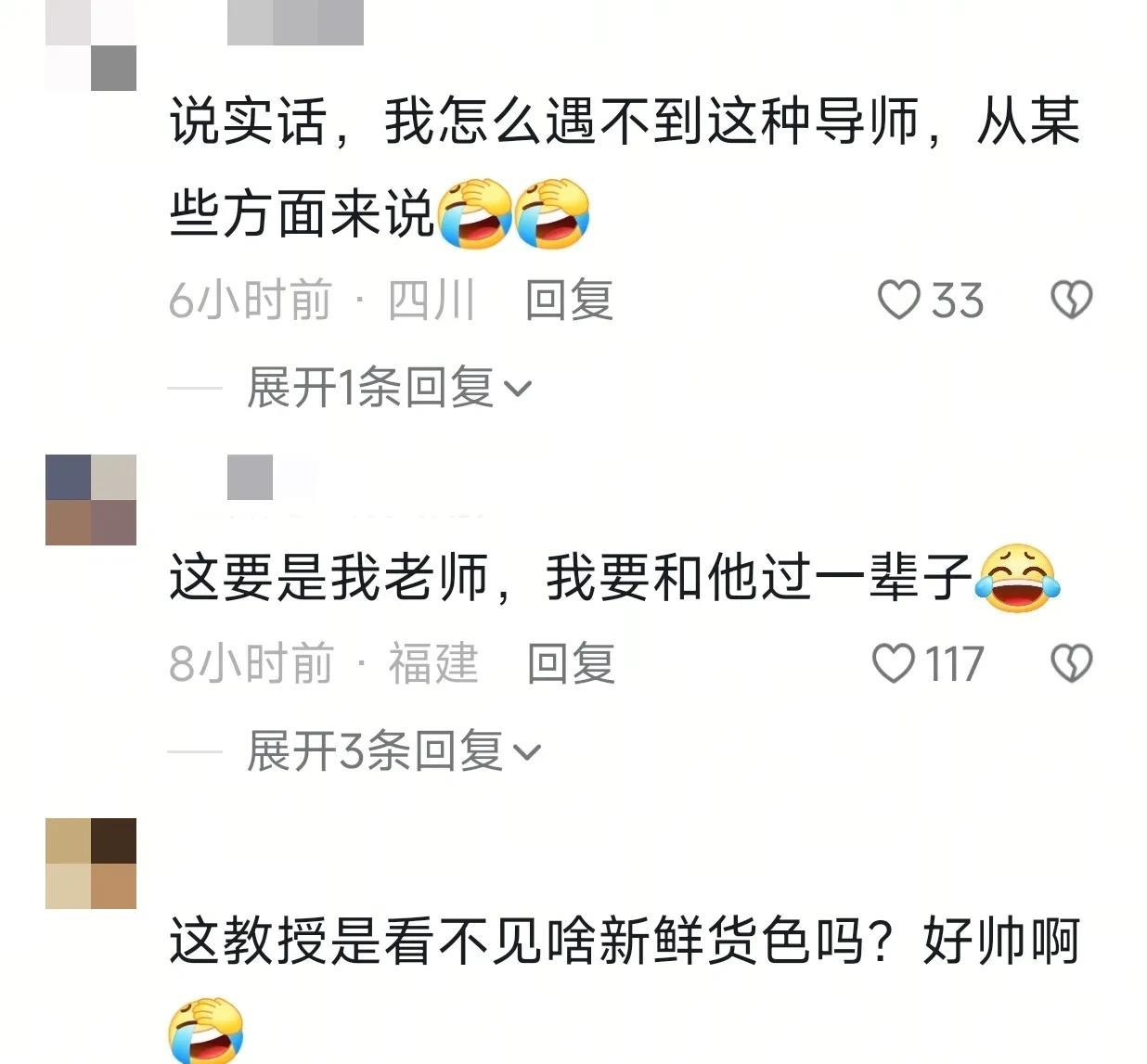Tap the 117 like count
Screen dimensions: 1147x1064
point(955,664)
